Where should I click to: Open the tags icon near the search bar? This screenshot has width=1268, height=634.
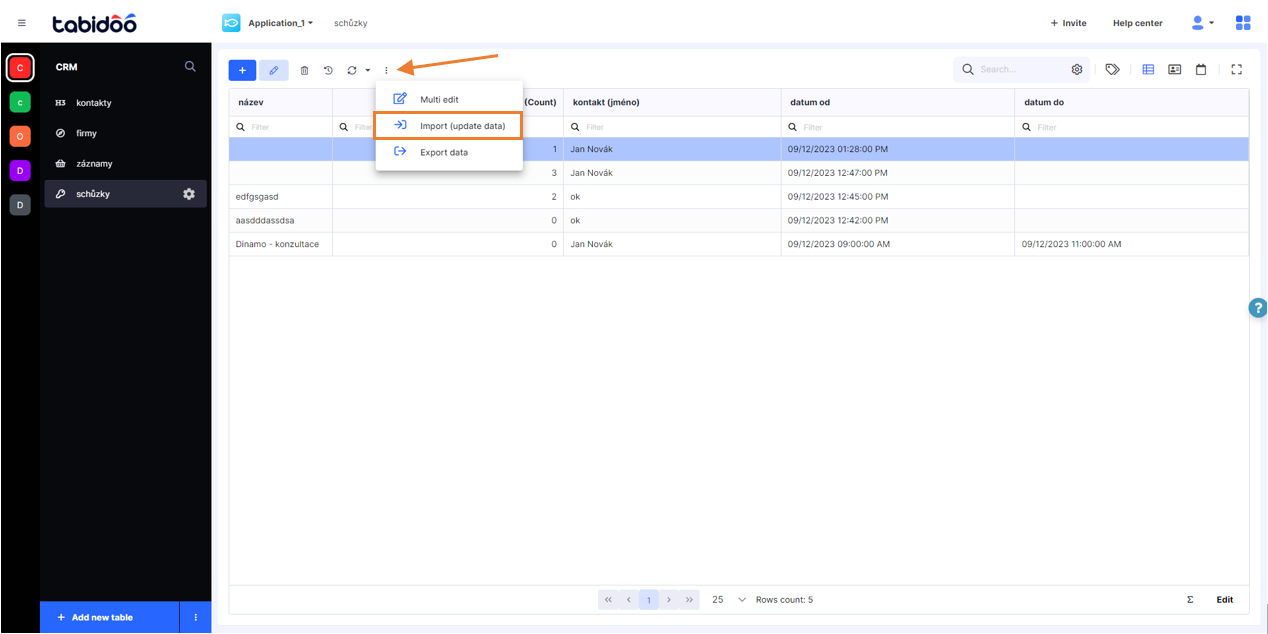pyautogui.click(x=1111, y=69)
